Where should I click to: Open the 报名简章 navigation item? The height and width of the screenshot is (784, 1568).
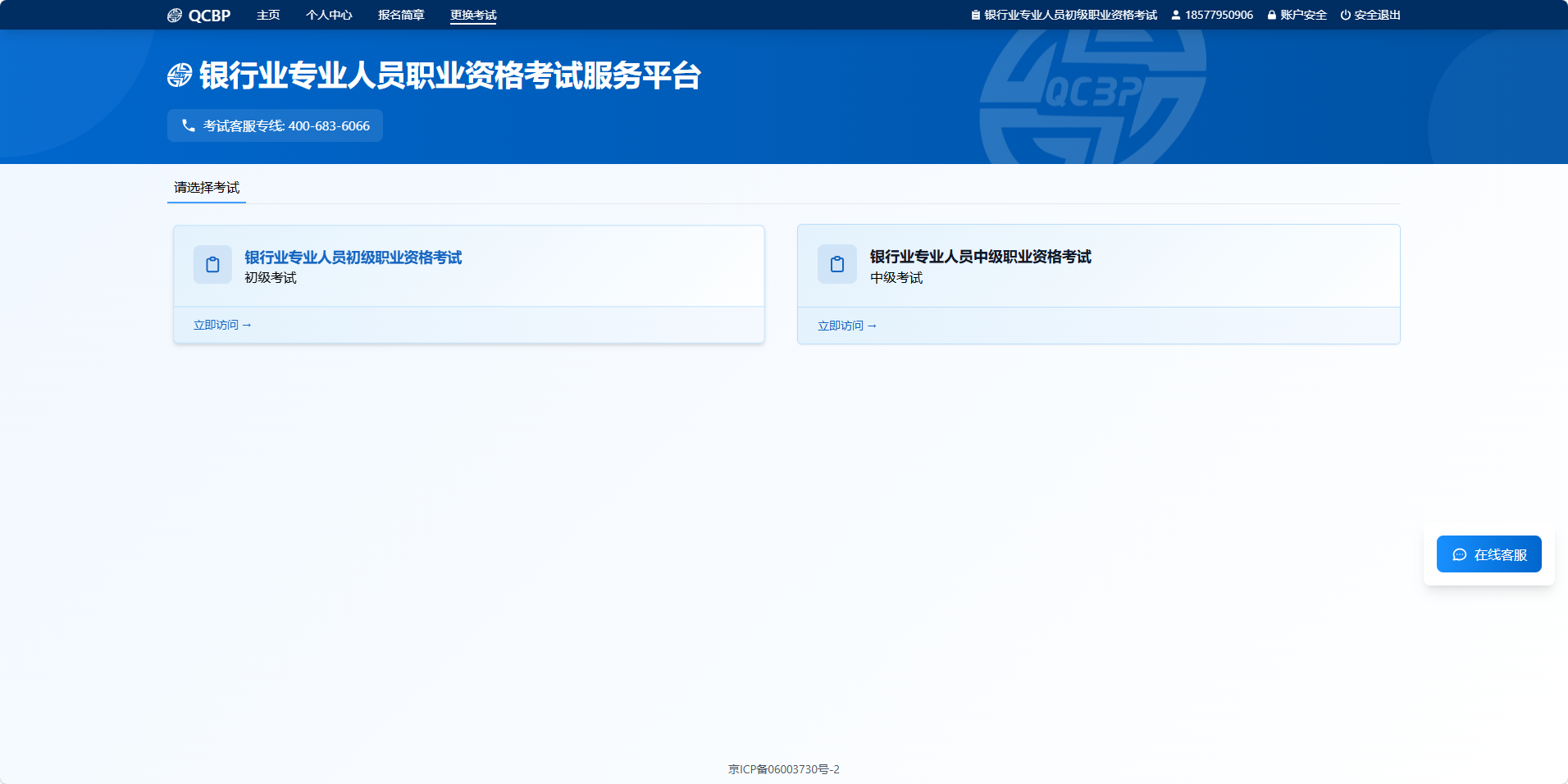point(401,15)
